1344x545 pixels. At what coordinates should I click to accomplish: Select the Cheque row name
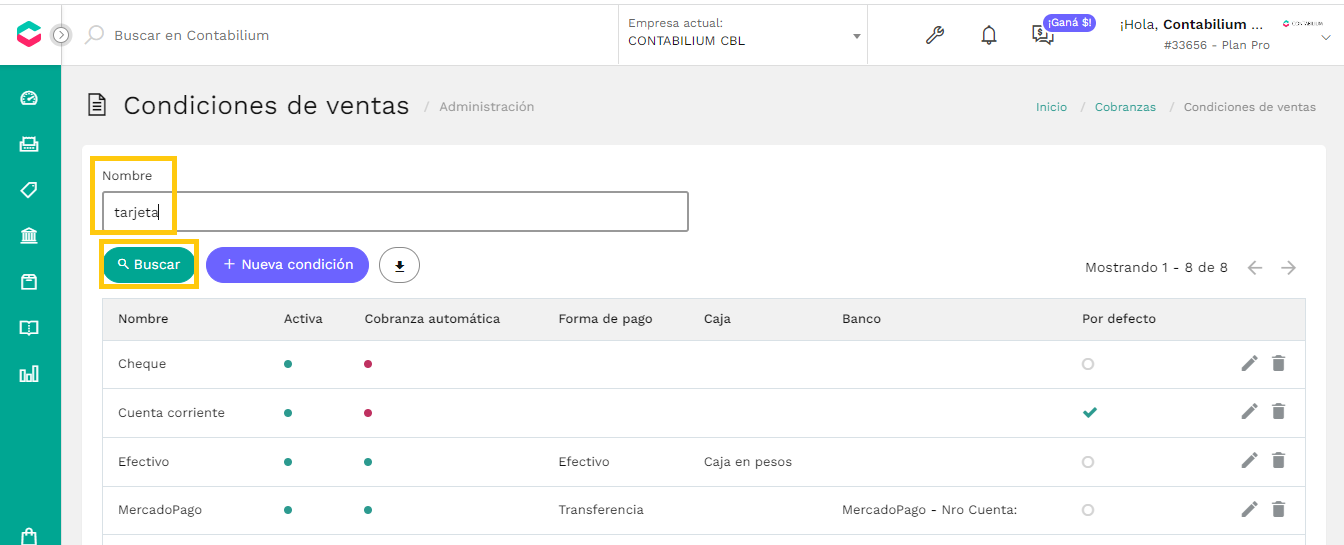[x=142, y=364]
